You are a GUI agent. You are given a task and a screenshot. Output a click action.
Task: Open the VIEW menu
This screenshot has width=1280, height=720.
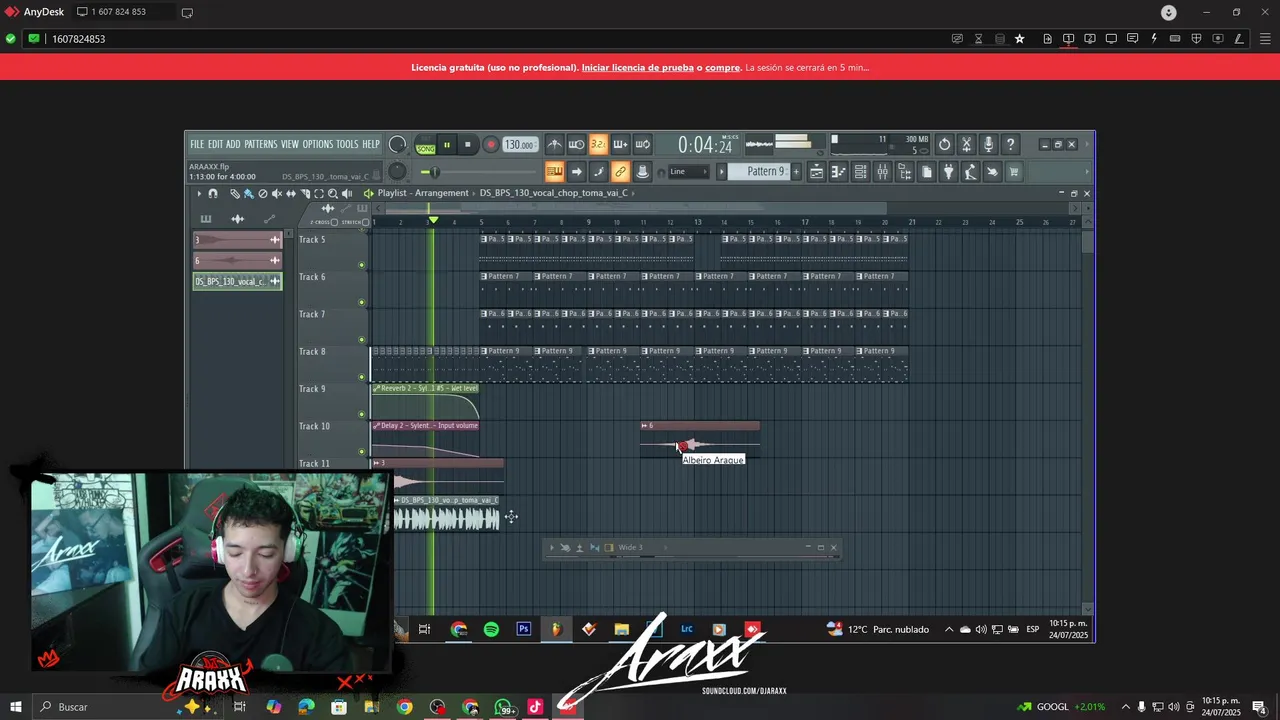(x=290, y=144)
